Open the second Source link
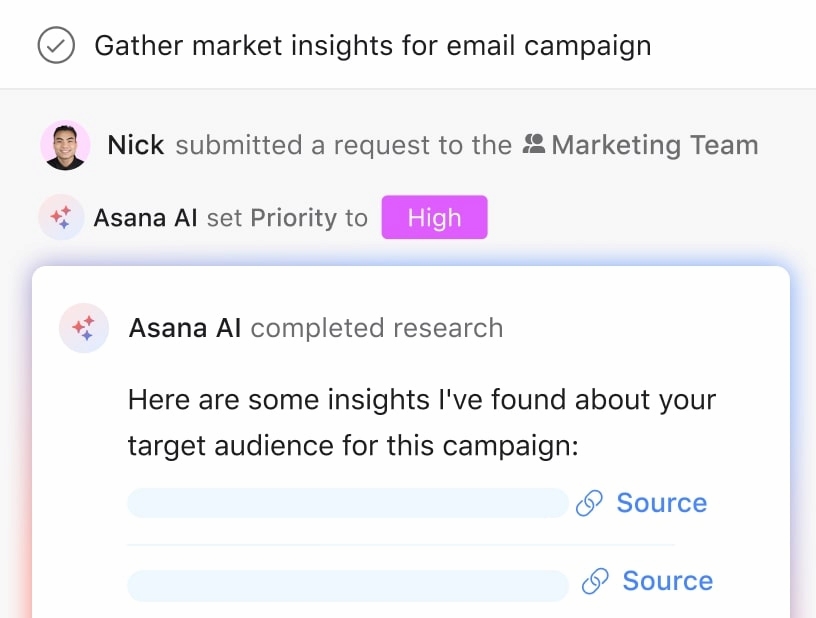This screenshot has width=816, height=618. pos(666,580)
